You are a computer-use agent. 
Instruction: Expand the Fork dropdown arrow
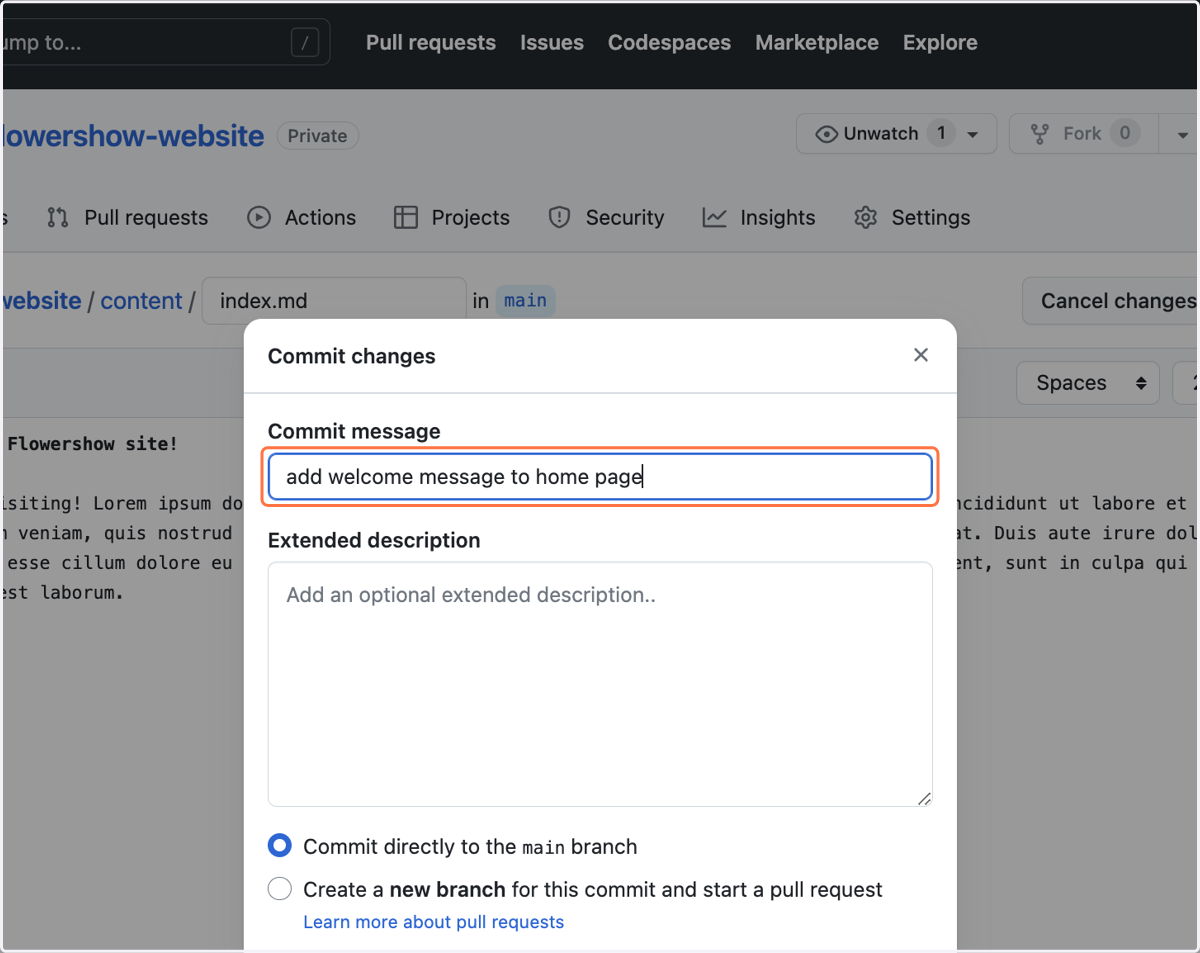click(x=1183, y=135)
